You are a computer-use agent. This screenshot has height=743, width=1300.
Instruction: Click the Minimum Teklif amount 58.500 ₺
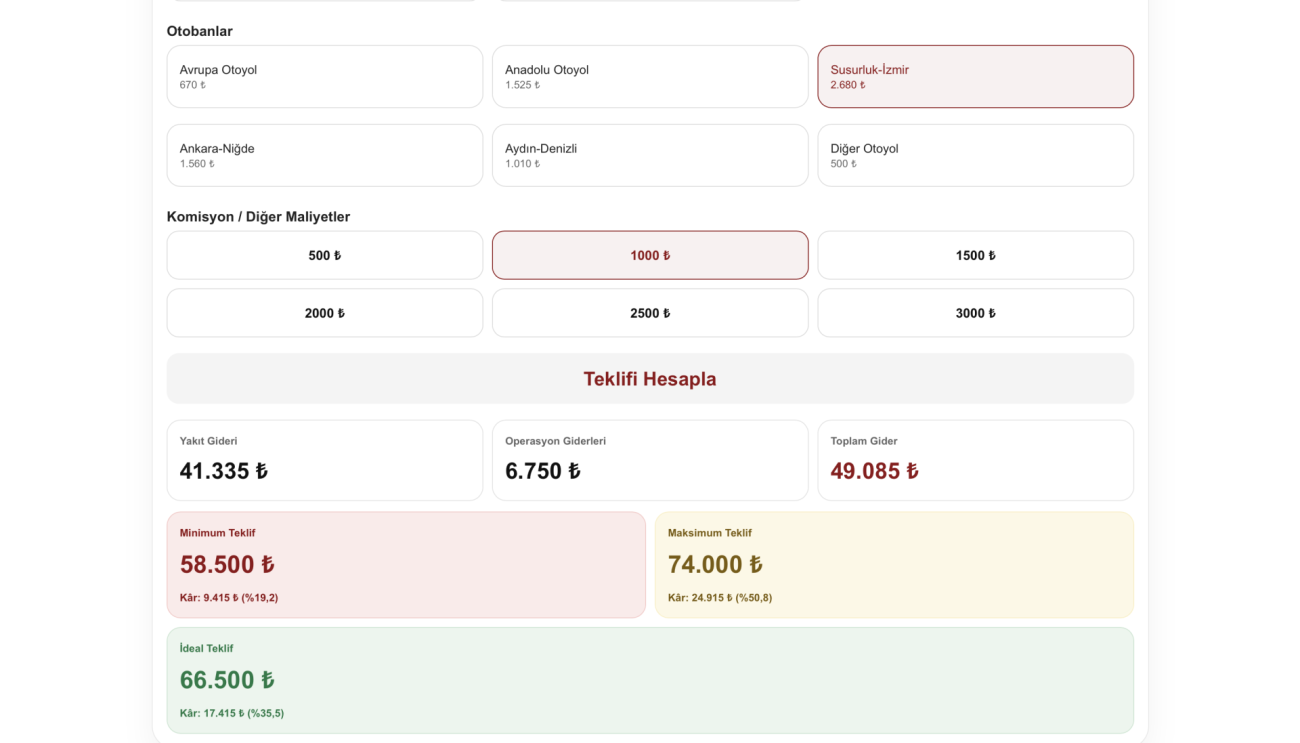tap(227, 565)
